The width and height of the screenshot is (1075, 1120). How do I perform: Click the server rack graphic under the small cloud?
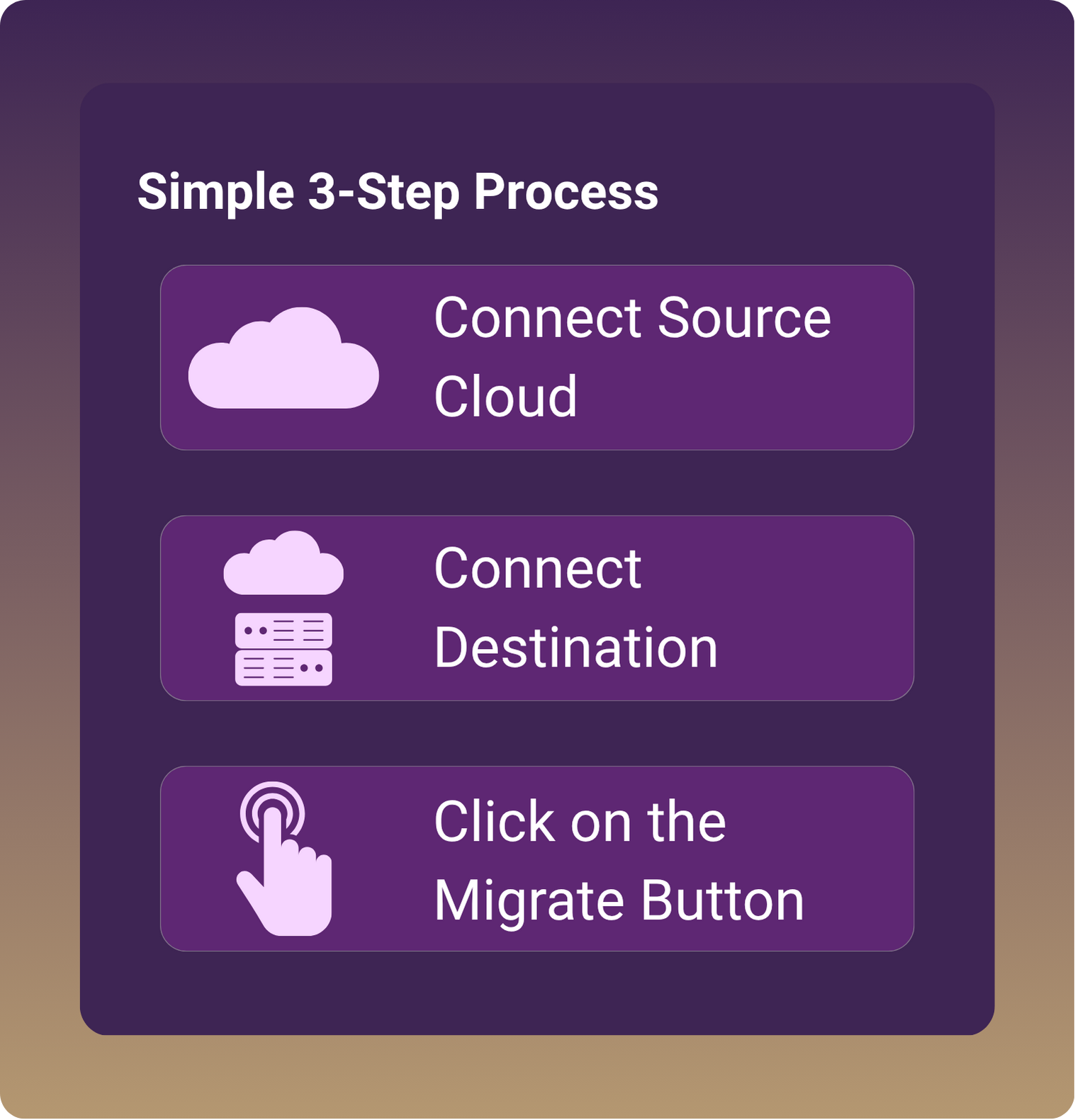click(283, 650)
